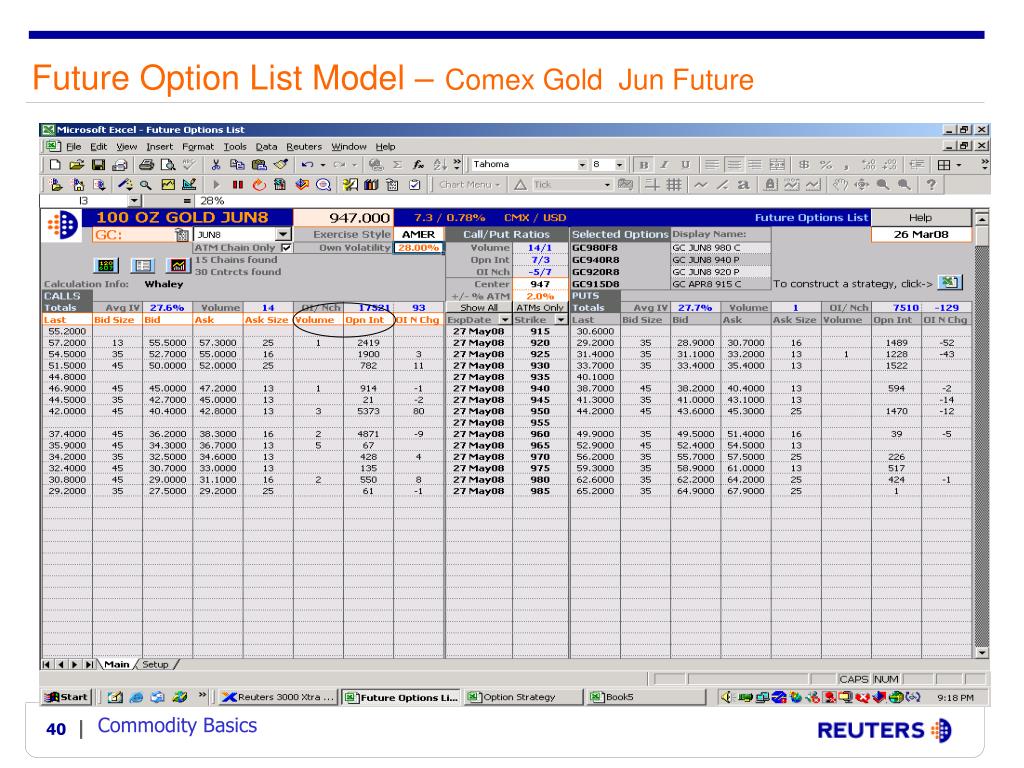Switch to Option Strategy taskbar window
The image size is (1024, 768).
[522, 697]
